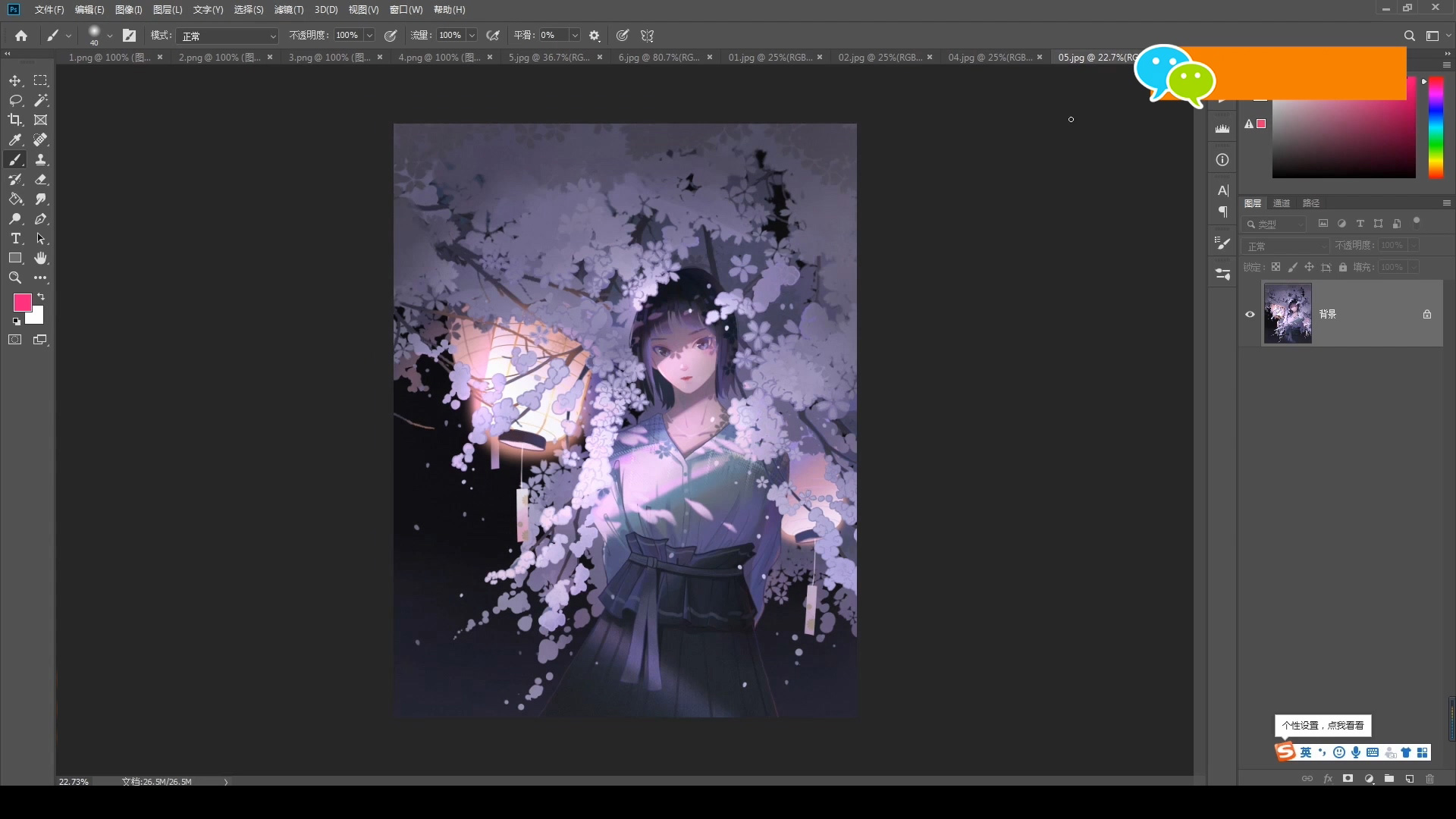Open the tool preset picker arrow
The height and width of the screenshot is (819, 1456).
point(68,36)
